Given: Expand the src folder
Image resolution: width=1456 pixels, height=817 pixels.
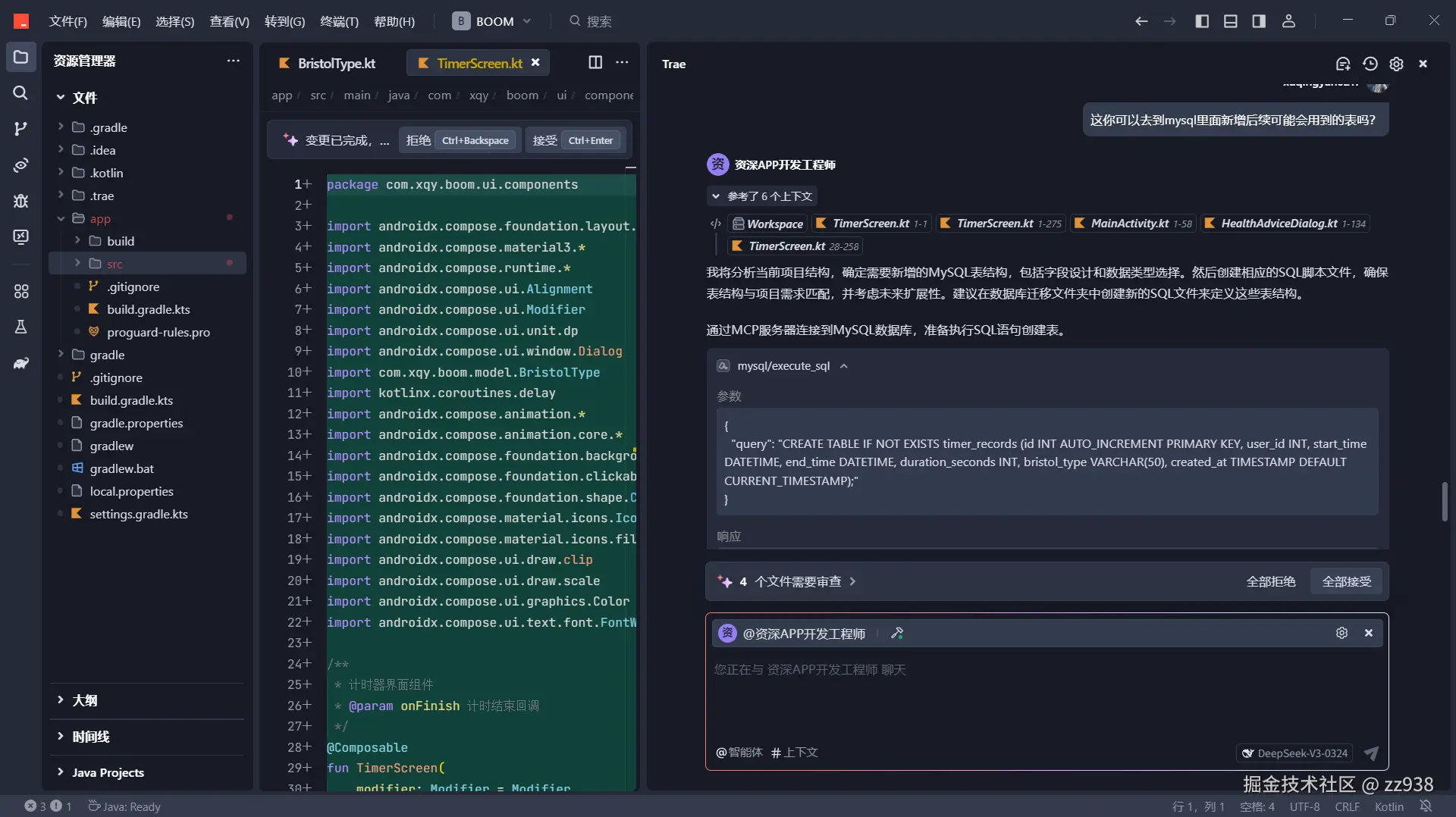Looking at the screenshot, I should pyautogui.click(x=77, y=264).
